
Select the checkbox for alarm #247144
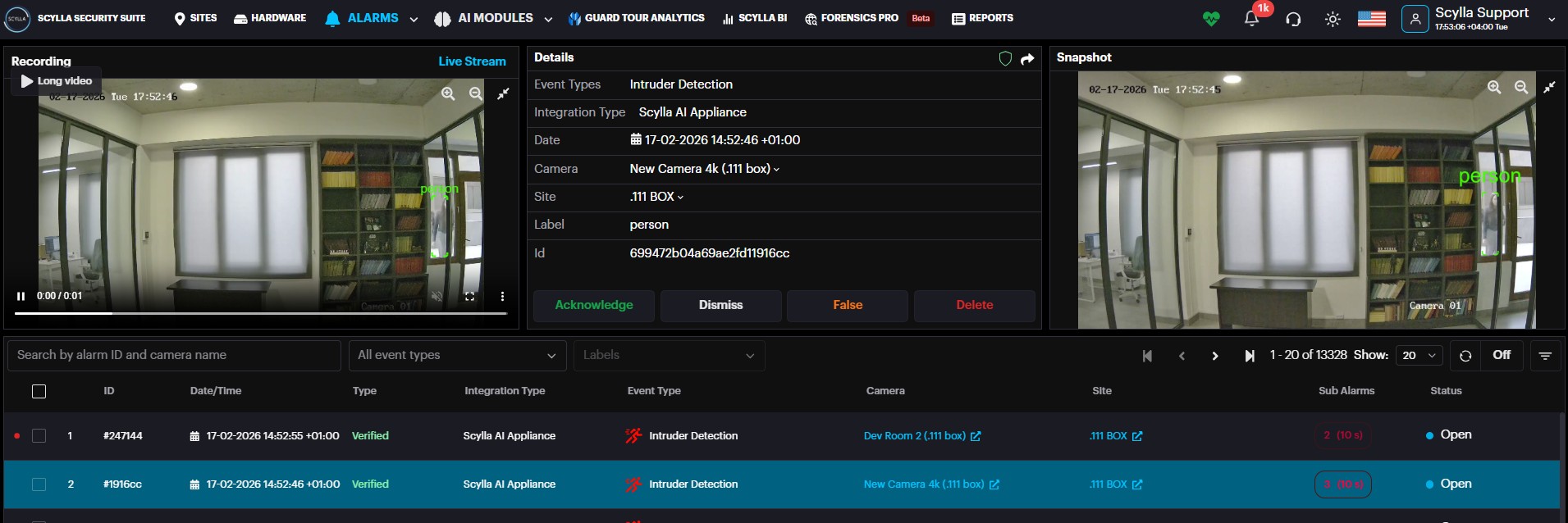point(39,435)
